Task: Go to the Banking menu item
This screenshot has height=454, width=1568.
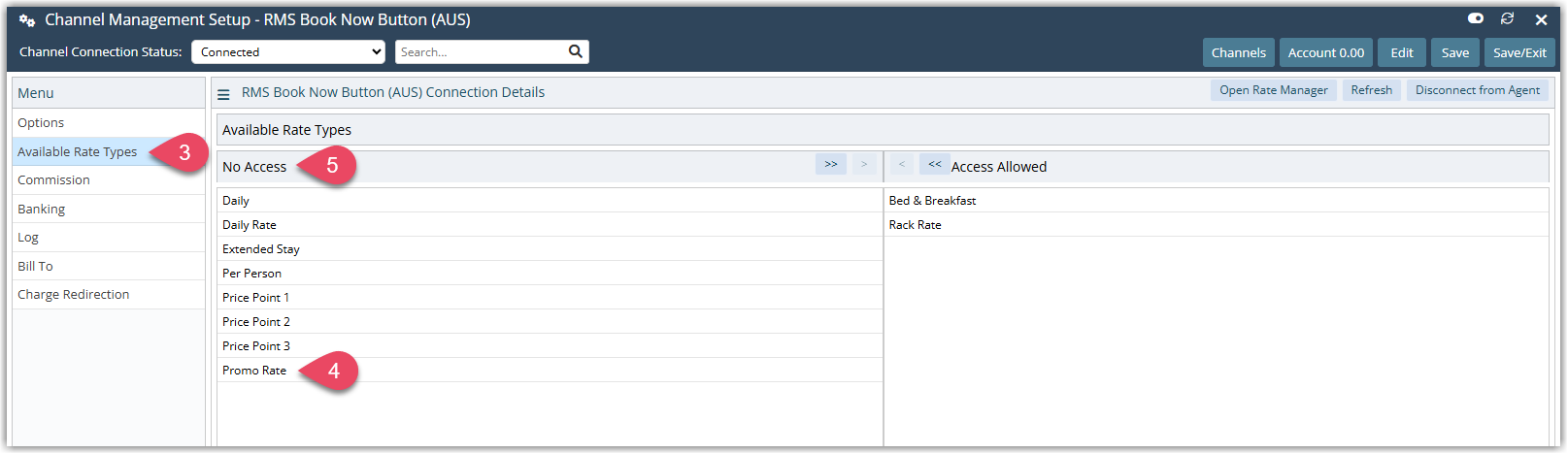Action: (x=109, y=209)
